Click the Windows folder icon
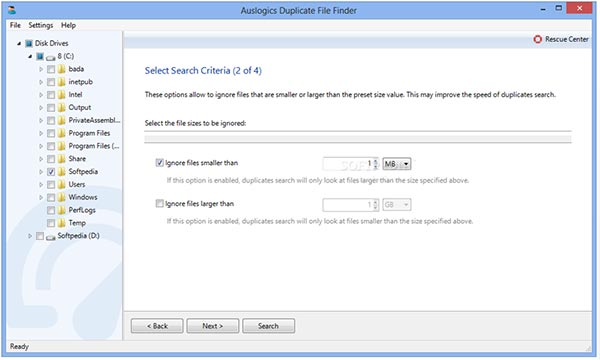 tap(62, 197)
